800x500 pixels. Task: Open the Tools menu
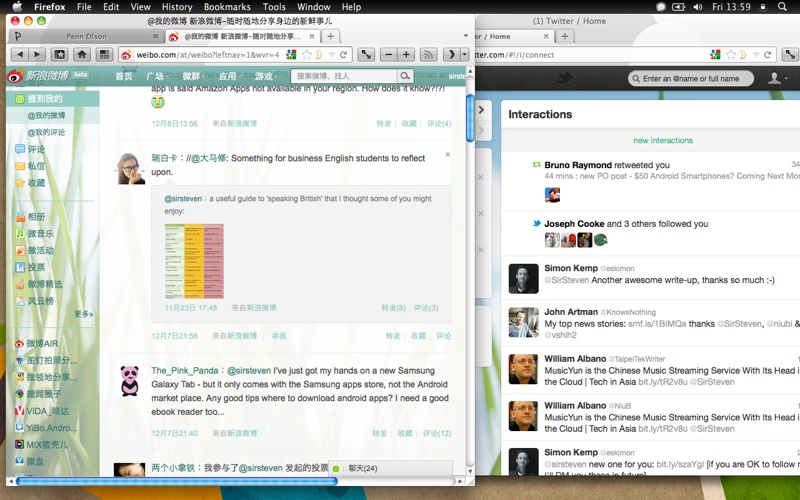pos(274,7)
